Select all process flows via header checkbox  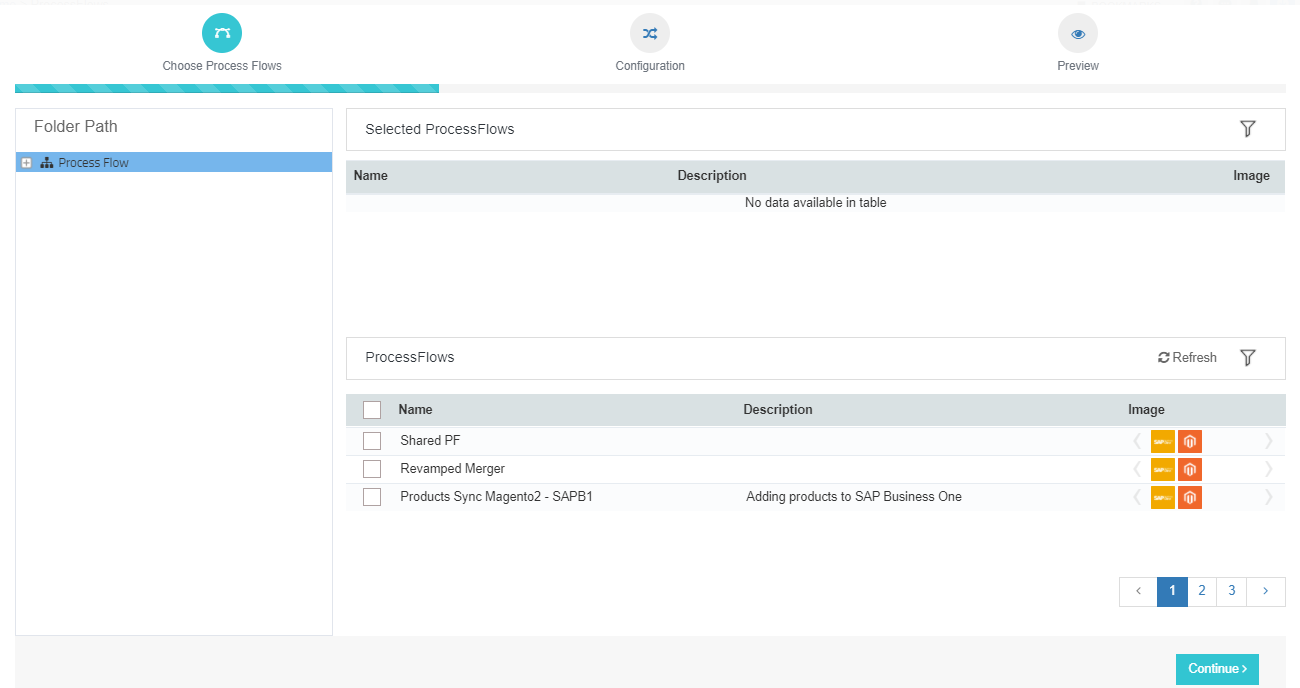[372, 409]
